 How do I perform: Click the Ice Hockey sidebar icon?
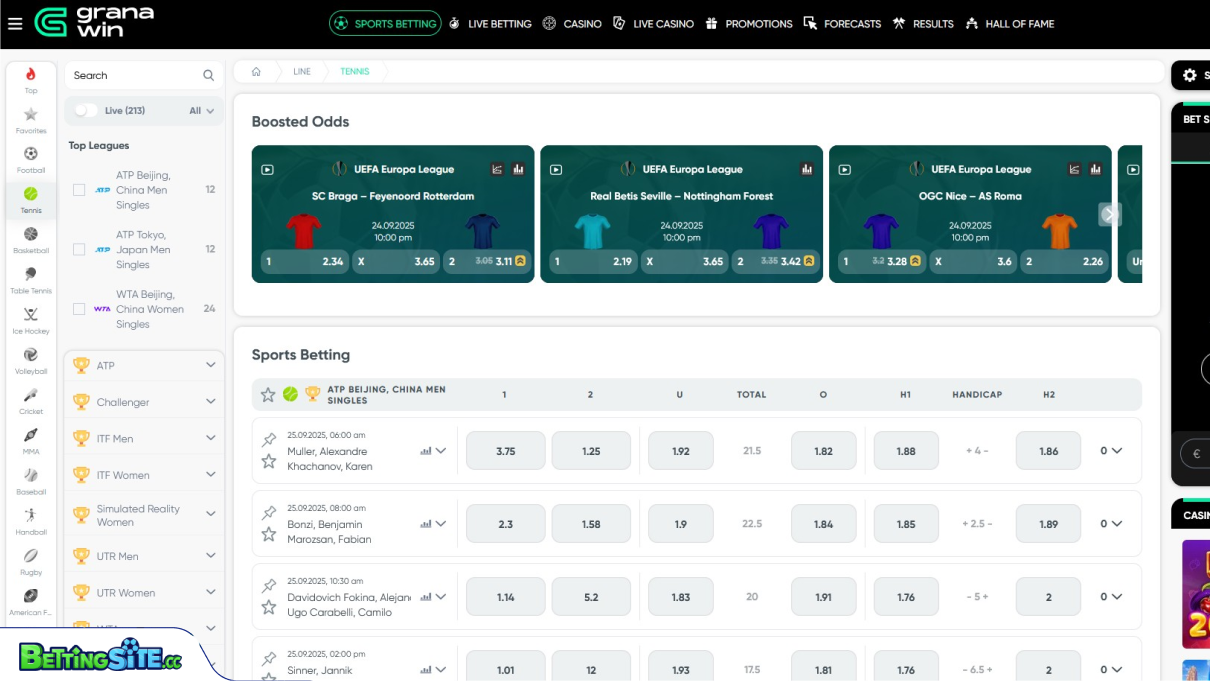31,316
